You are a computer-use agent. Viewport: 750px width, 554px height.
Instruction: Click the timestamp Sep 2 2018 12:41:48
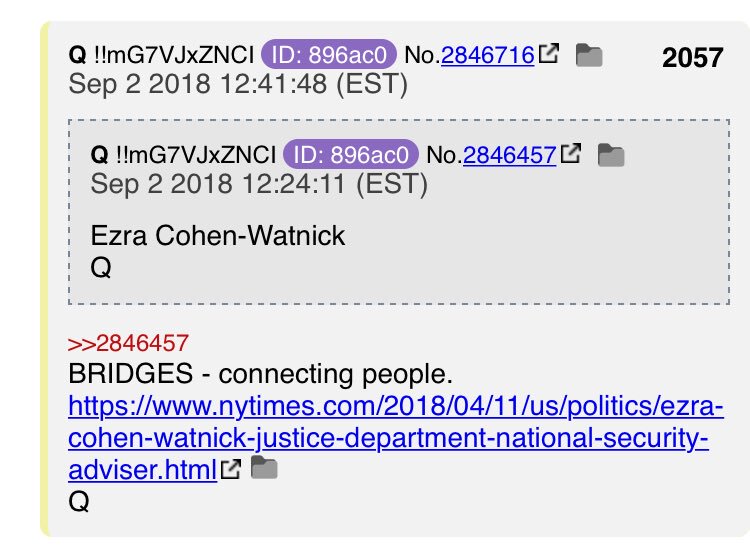click(238, 85)
